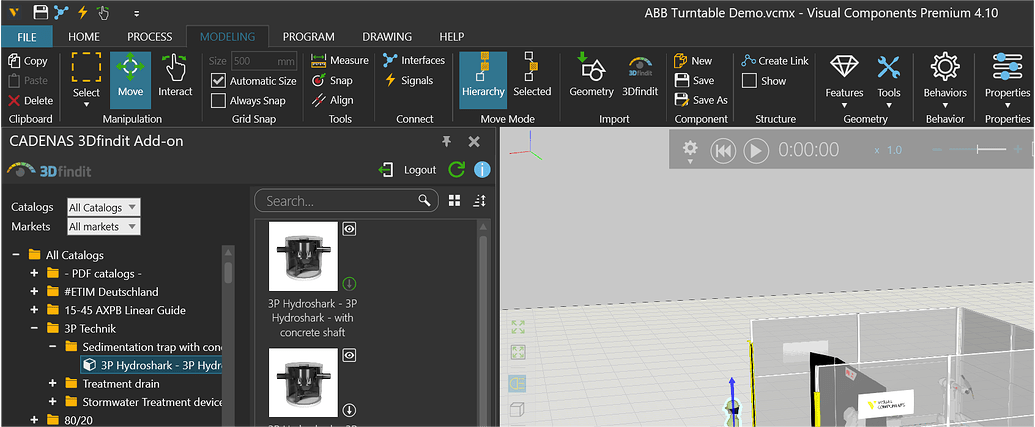
Task: Enable the Always Snap checkbox
Action: tap(219, 101)
